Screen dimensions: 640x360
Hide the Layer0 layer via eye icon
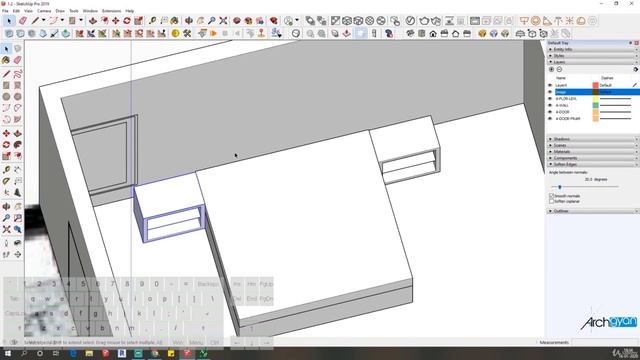click(550, 85)
